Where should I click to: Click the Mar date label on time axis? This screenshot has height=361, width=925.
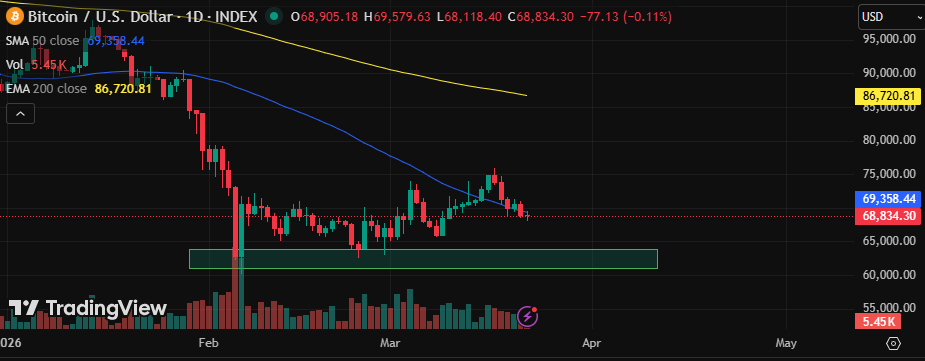390,343
